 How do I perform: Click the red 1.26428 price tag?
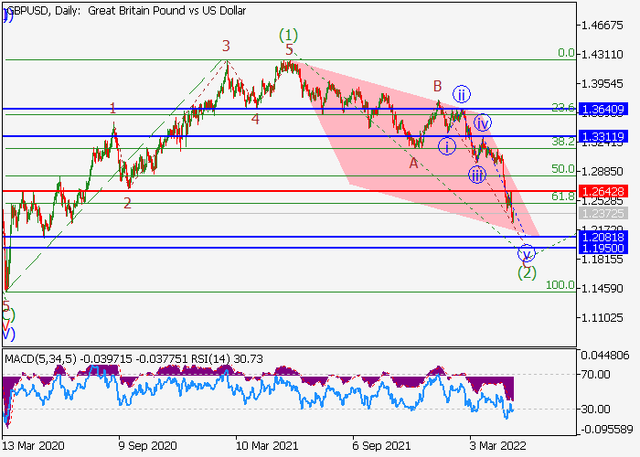click(603, 191)
